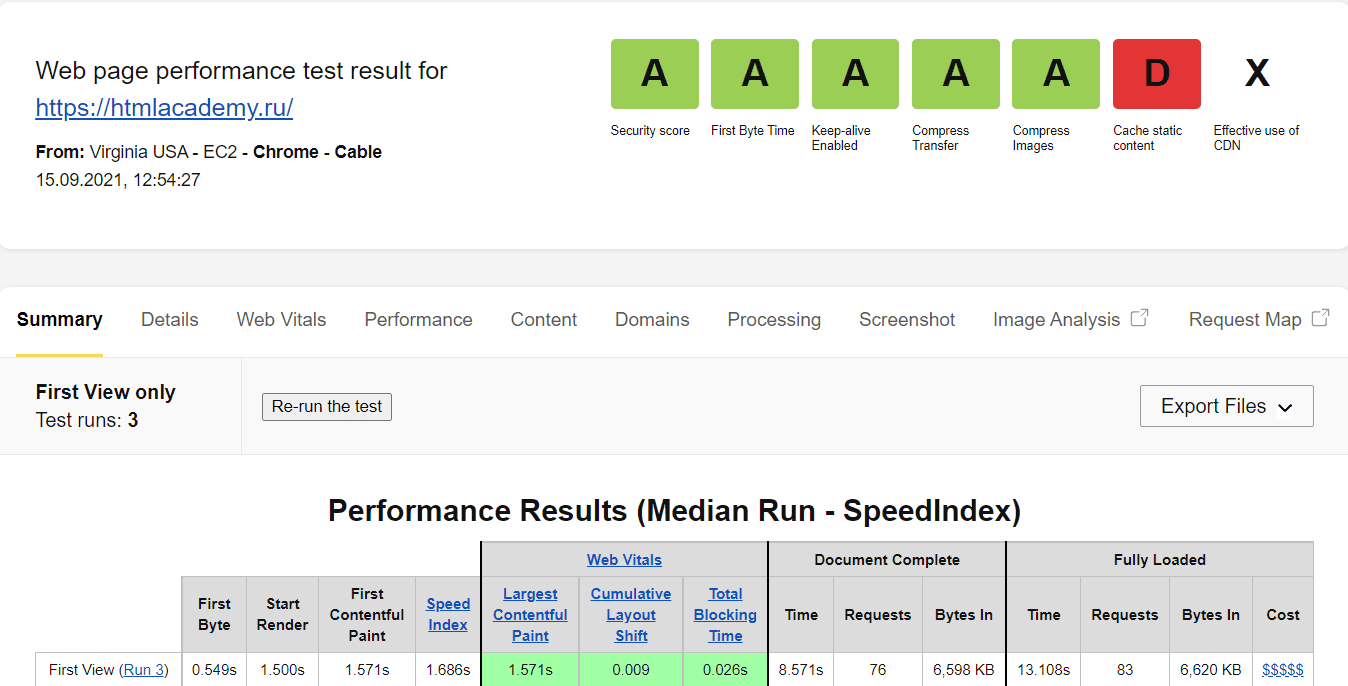Click the Re-run the test button
Screen dimensions: 1348x686
327,407
